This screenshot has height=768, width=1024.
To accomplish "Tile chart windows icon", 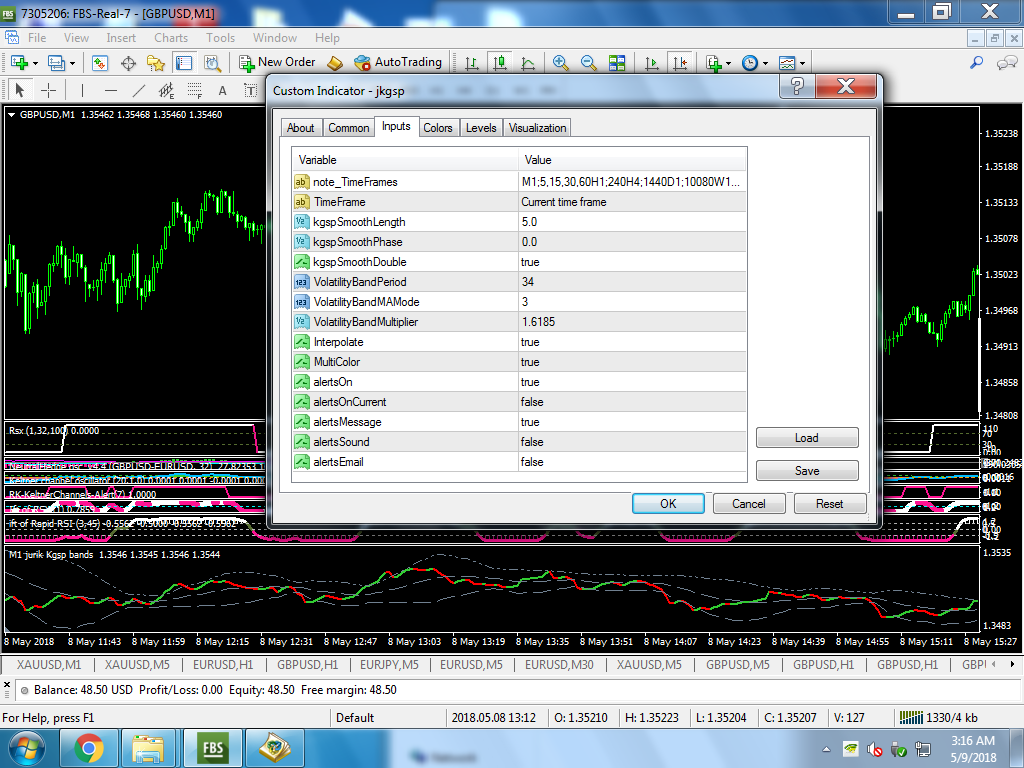I will (616, 63).
